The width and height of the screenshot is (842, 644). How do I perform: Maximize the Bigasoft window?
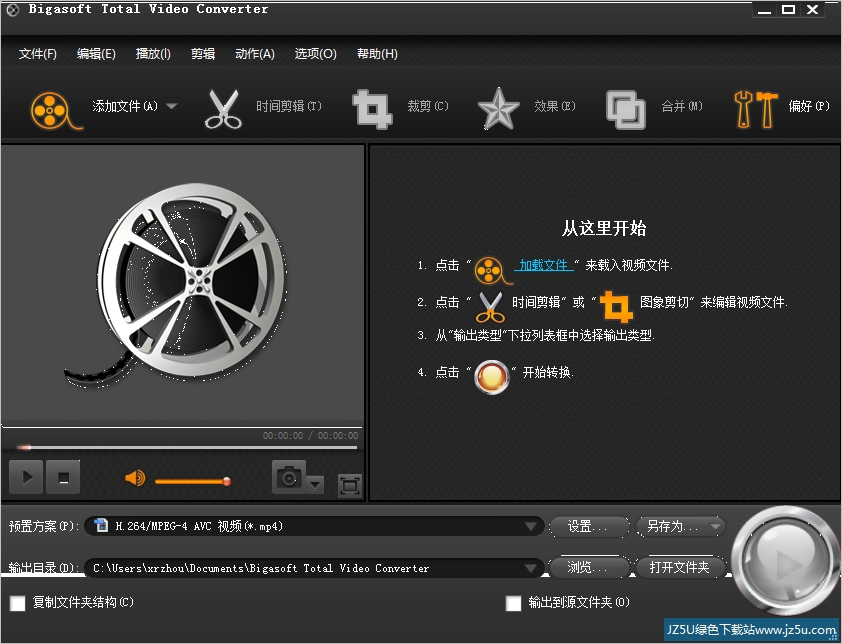point(788,10)
